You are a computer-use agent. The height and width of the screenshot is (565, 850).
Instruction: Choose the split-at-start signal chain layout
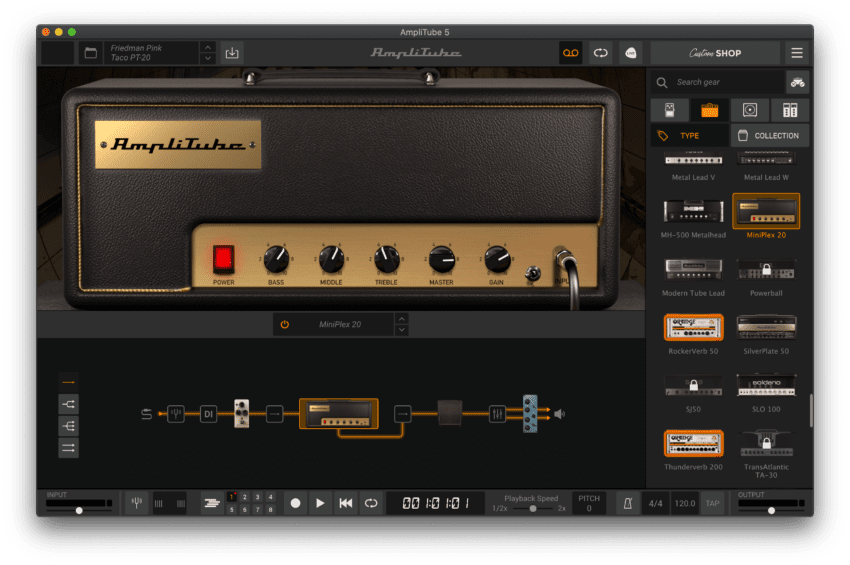68,405
